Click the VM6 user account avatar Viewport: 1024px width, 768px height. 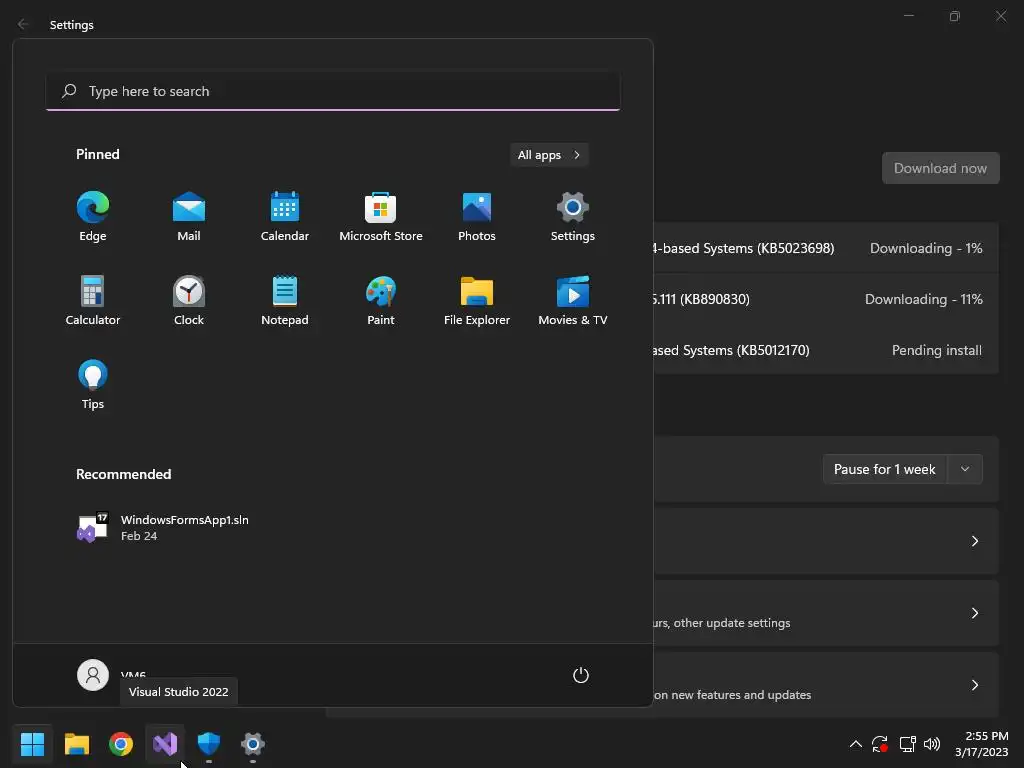[x=93, y=675]
